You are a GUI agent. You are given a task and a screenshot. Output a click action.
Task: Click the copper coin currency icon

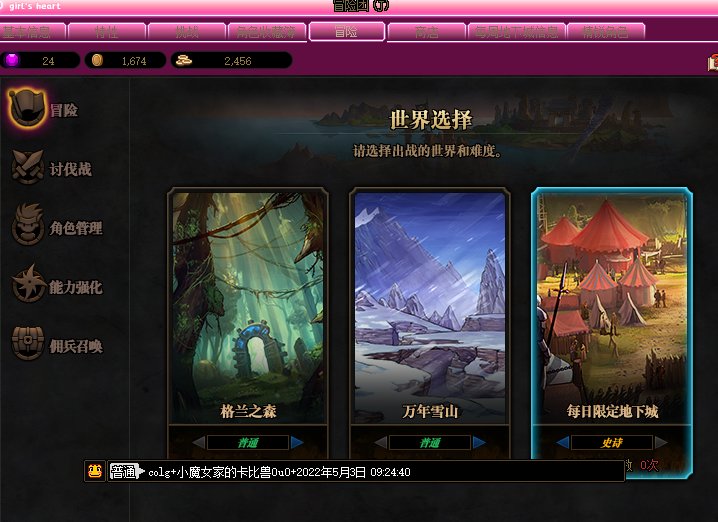(x=97, y=60)
